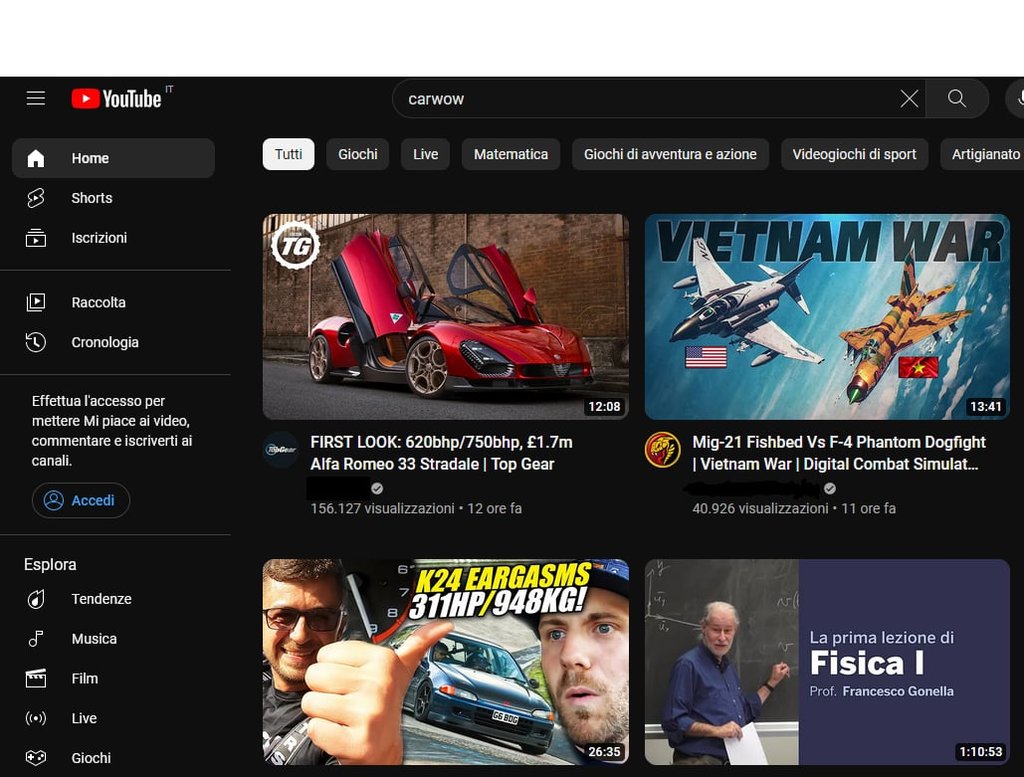Select the Giochi filter chip

click(x=357, y=154)
